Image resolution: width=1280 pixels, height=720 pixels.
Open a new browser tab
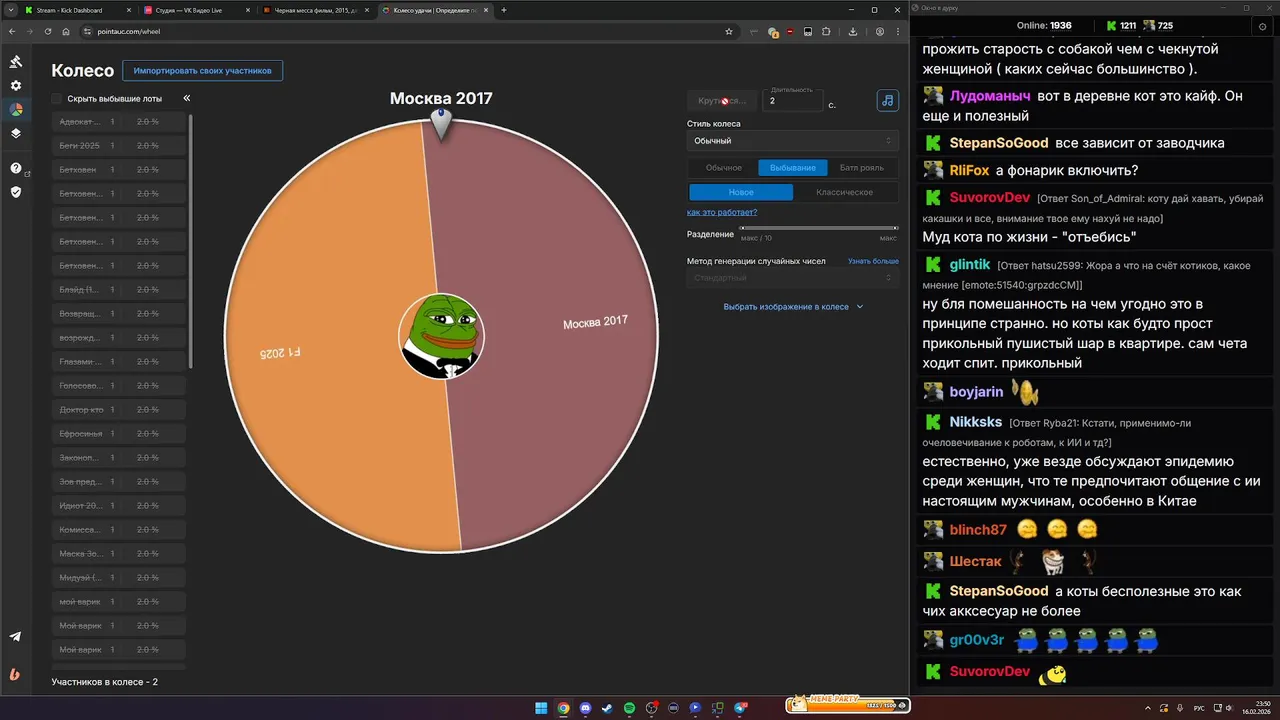click(503, 10)
